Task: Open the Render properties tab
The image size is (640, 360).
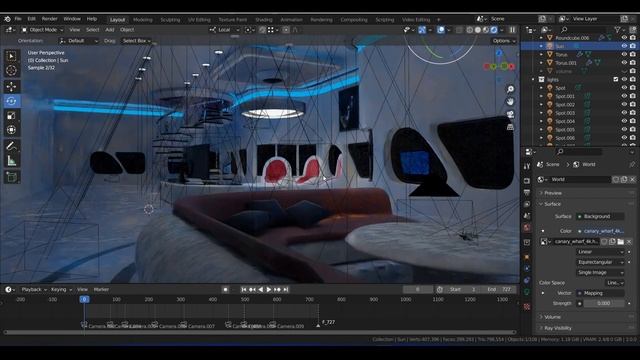Action: pos(527,180)
